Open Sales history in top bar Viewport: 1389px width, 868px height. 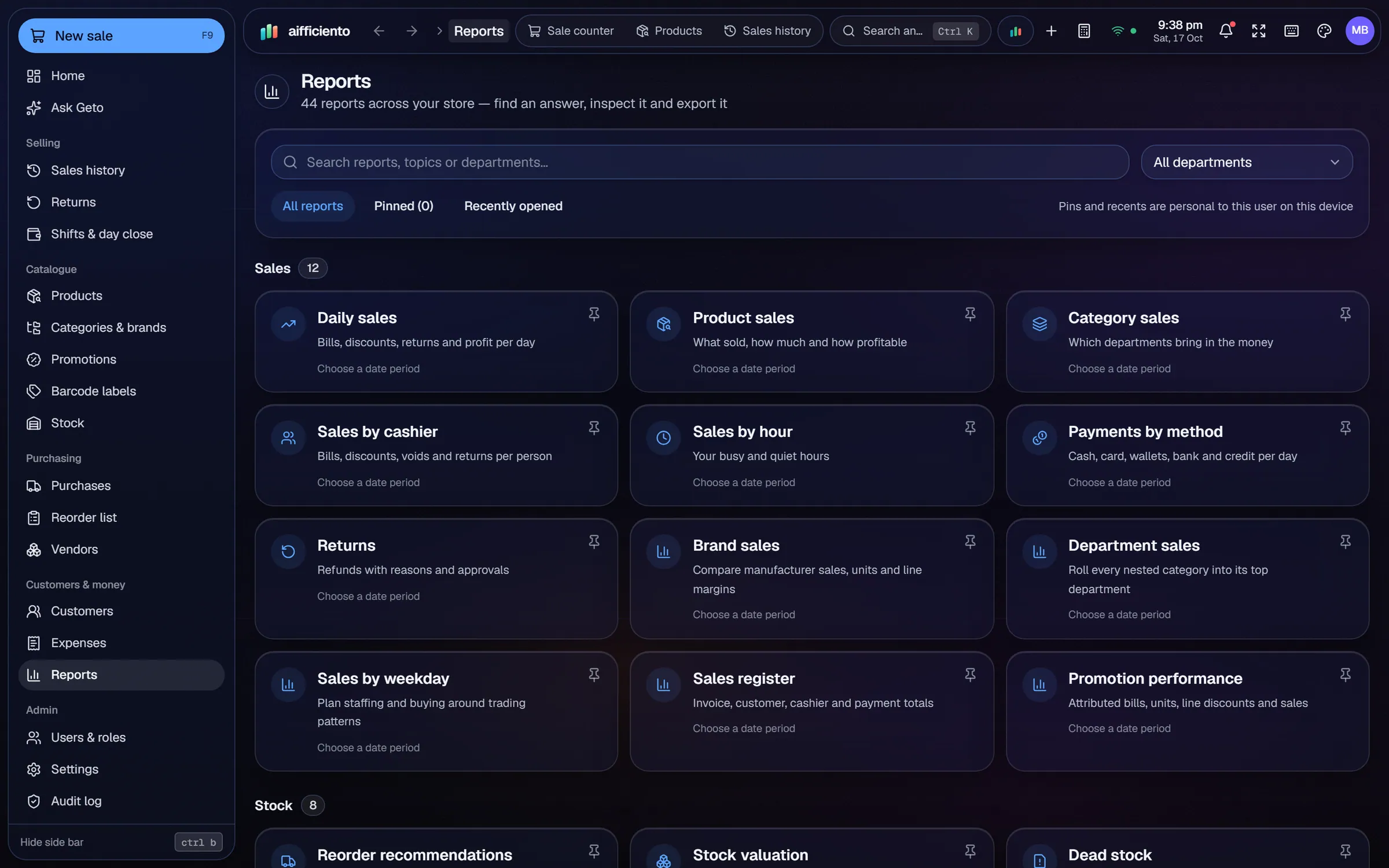click(767, 31)
